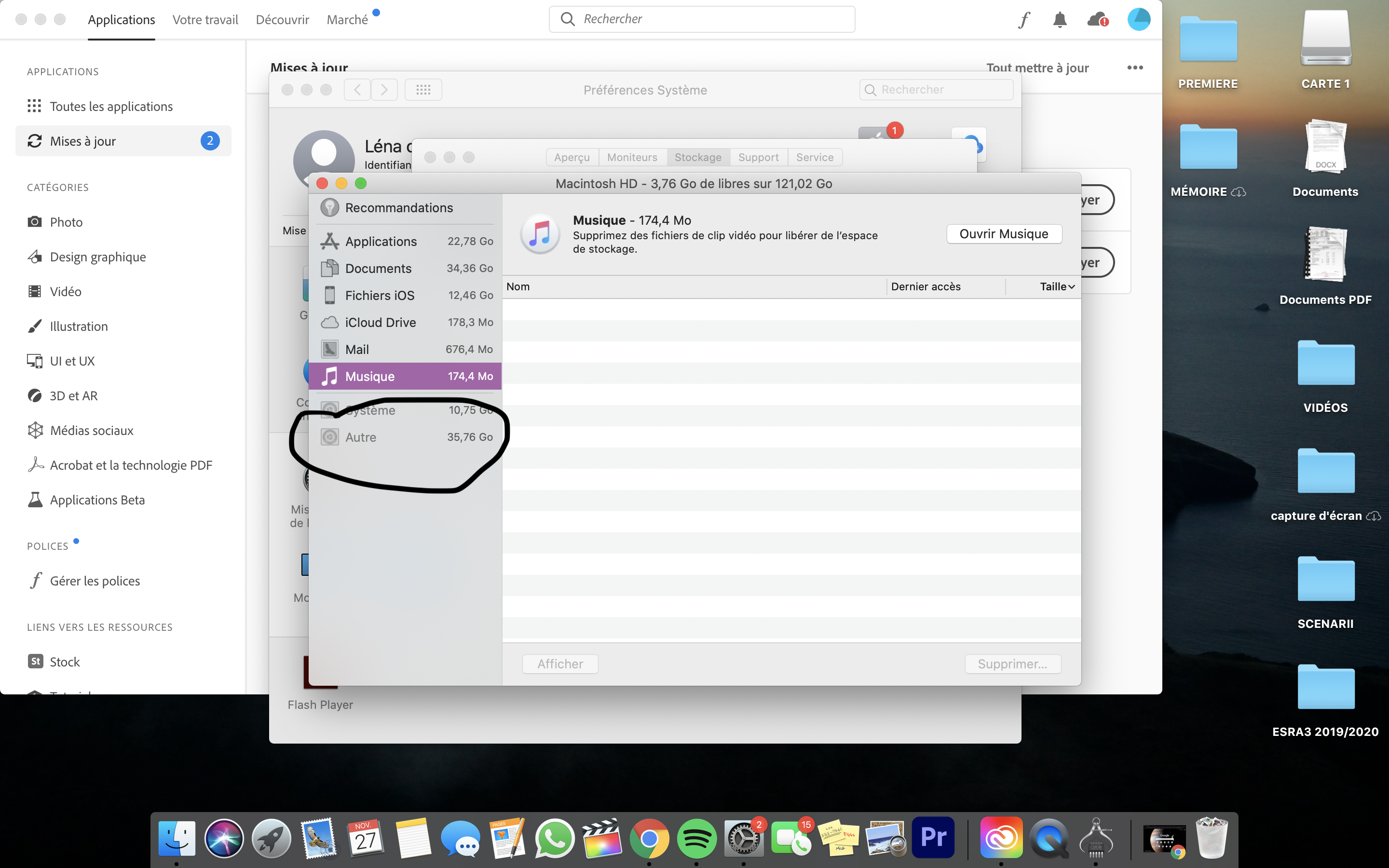This screenshot has width=1389, height=868.
Task: Click the cloud sync status icon
Action: click(x=1097, y=19)
